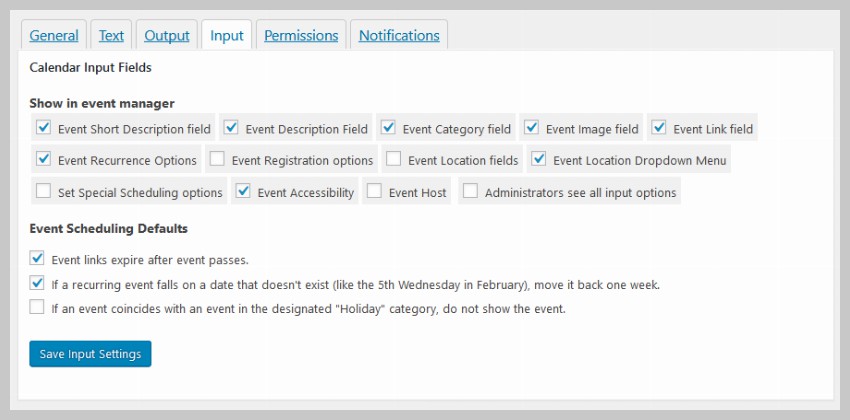Open the Notifications tab

click(399, 35)
